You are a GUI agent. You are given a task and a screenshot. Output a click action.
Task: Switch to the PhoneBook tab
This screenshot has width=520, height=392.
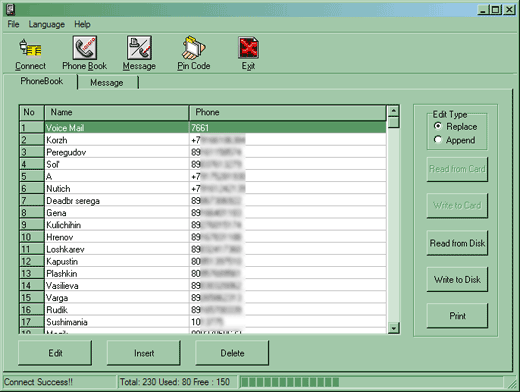coord(41,81)
